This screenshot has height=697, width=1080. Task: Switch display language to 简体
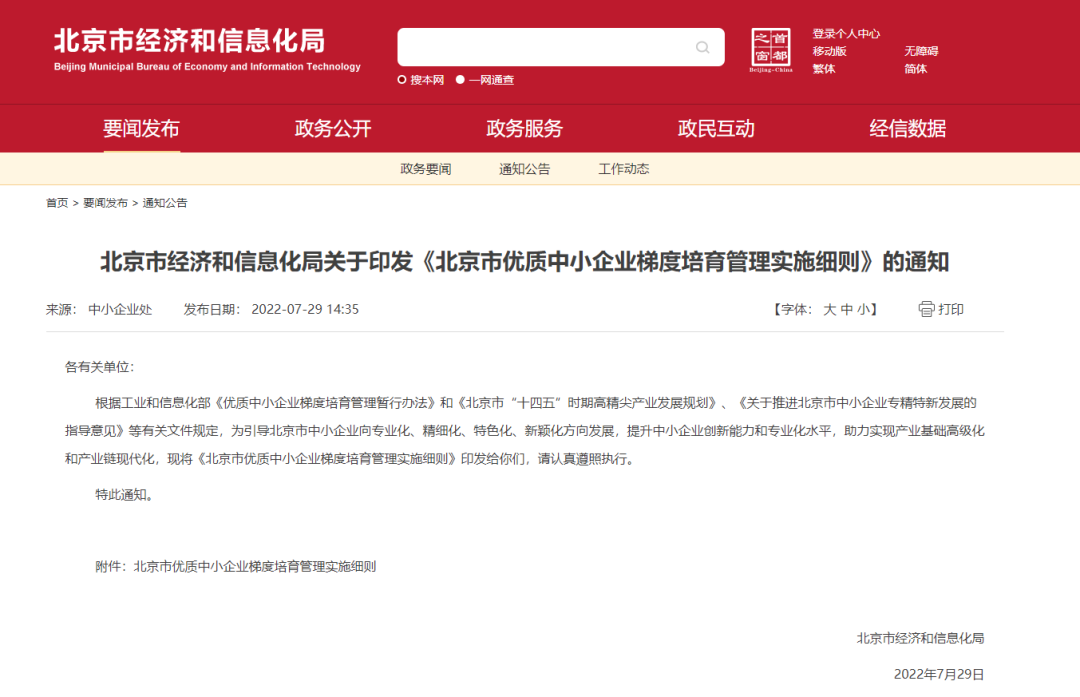(x=916, y=69)
